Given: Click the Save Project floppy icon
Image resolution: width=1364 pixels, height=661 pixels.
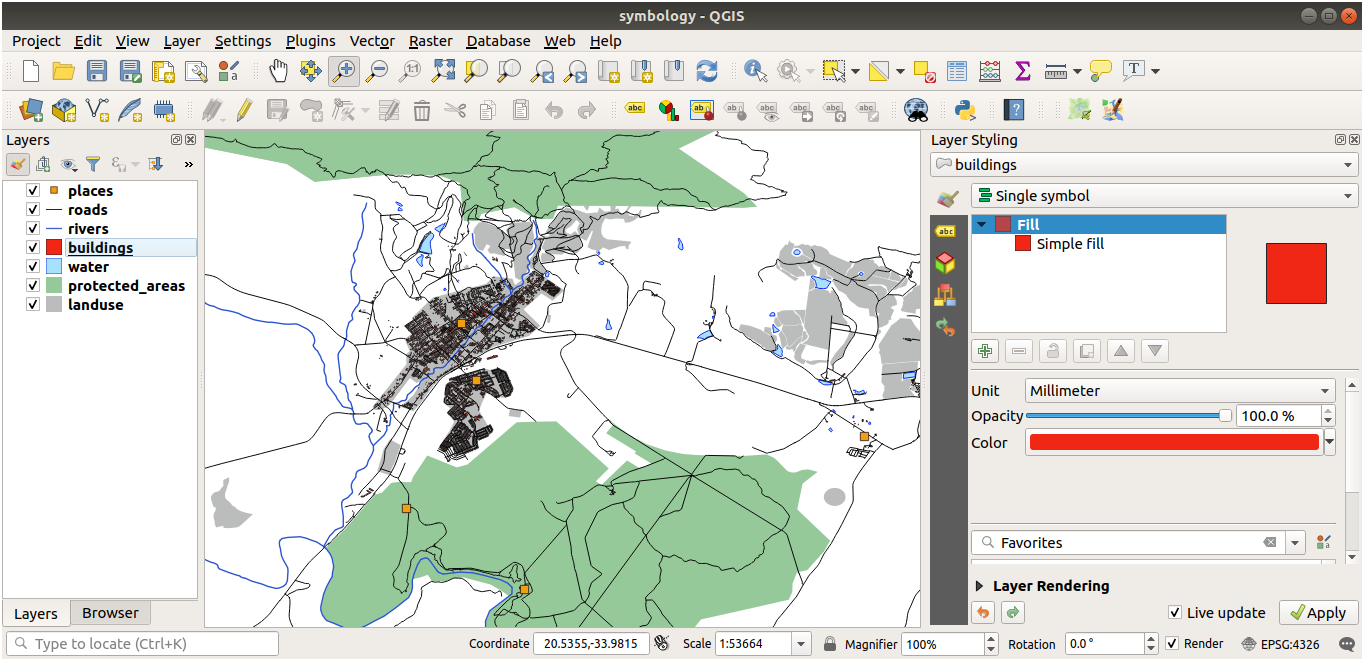Looking at the screenshot, I should pyautogui.click(x=97, y=71).
